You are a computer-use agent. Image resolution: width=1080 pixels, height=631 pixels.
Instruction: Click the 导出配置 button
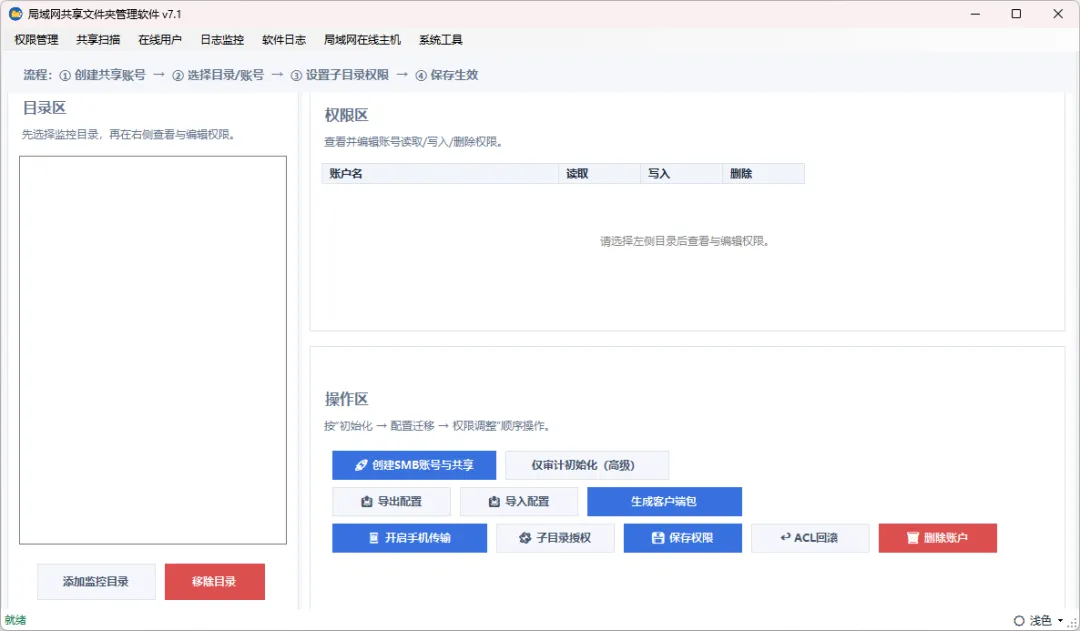point(391,501)
